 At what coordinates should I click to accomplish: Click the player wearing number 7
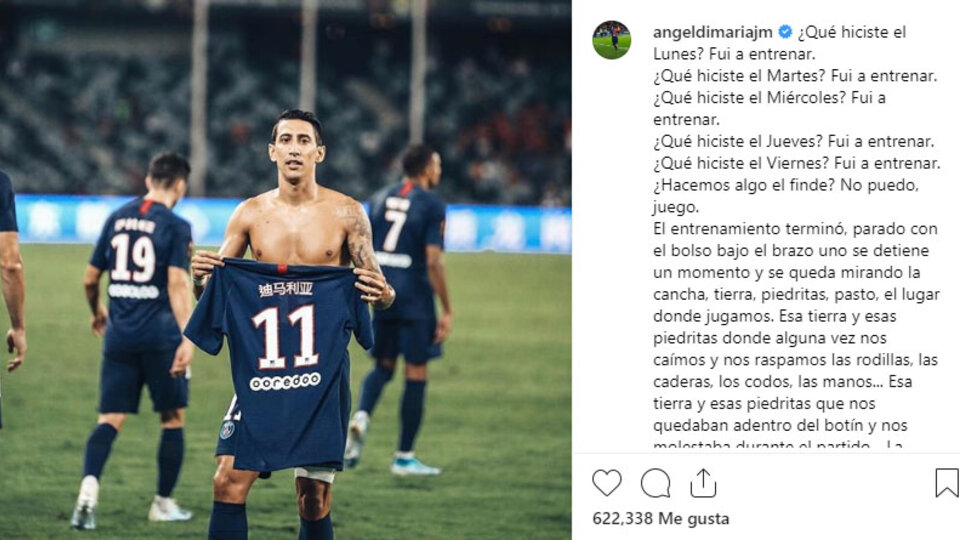coord(401,306)
